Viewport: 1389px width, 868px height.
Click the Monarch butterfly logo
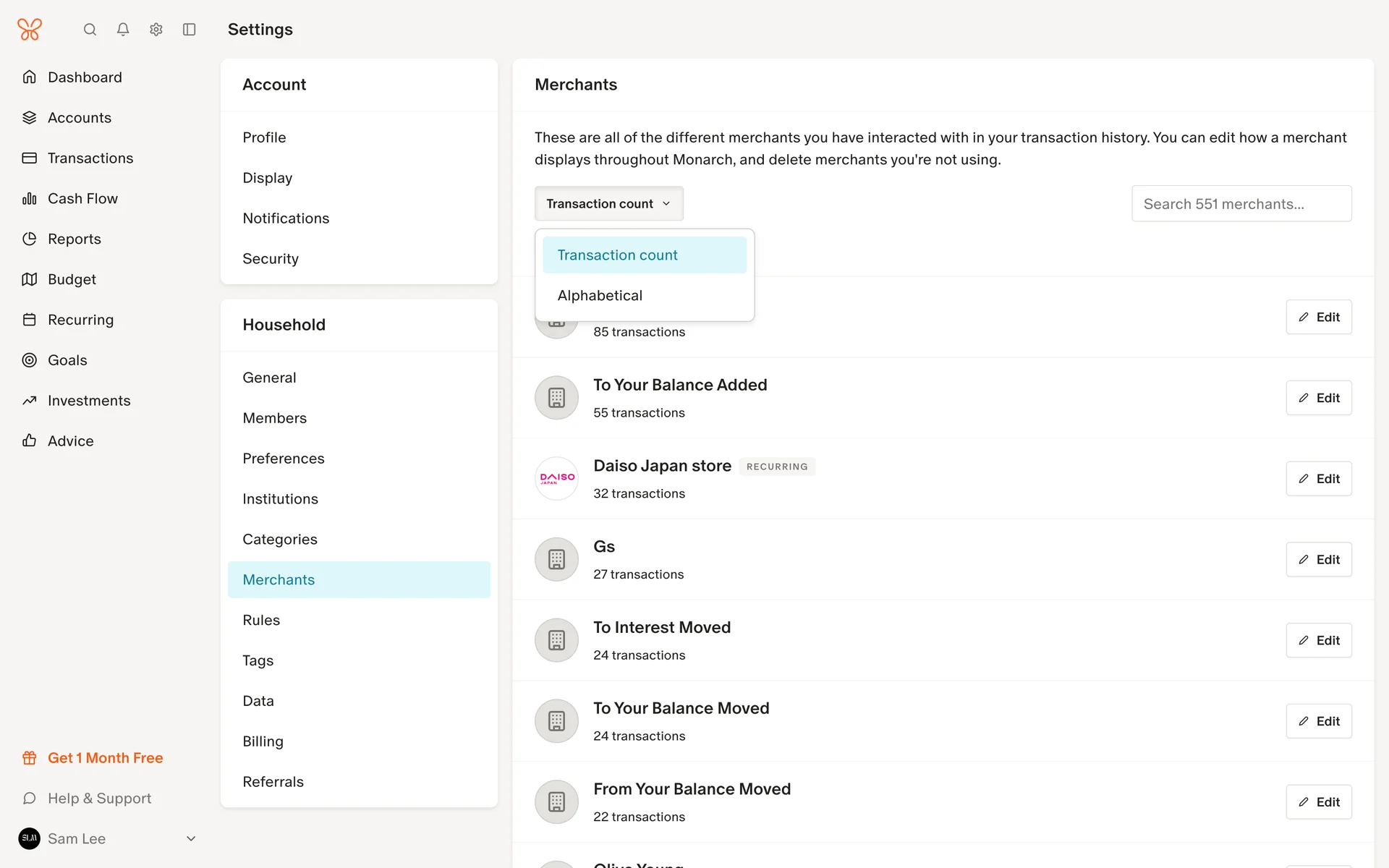click(30, 30)
